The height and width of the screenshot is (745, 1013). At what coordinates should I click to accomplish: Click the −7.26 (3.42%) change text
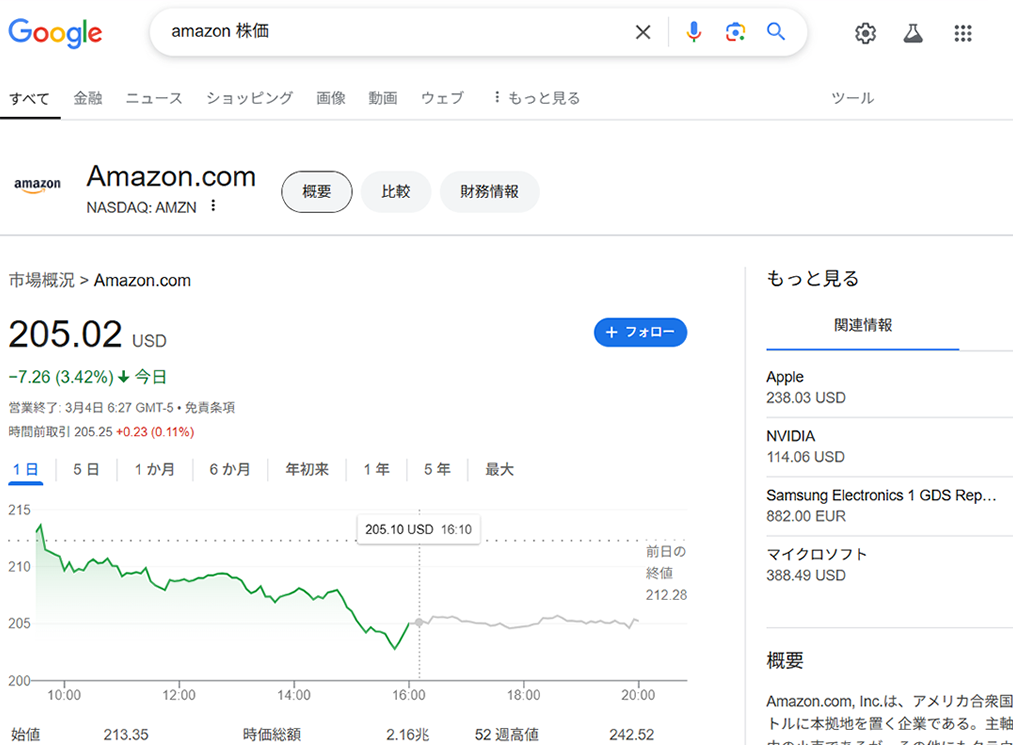tap(61, 377)
